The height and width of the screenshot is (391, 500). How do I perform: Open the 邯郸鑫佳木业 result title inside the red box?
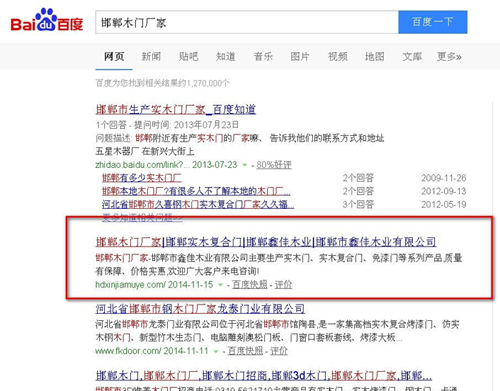tap(266, 242)
